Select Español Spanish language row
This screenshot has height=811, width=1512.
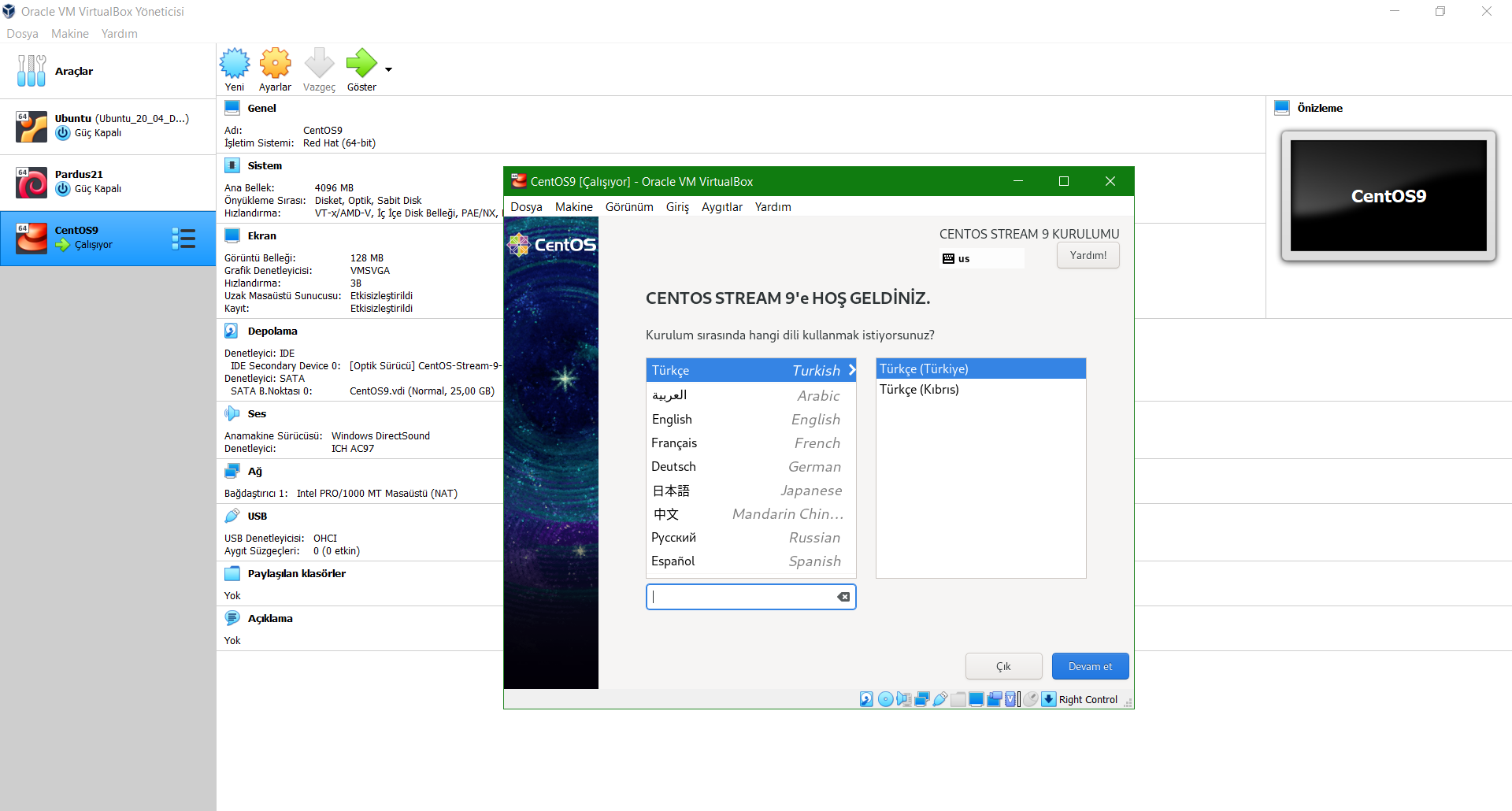coord(751,561)
